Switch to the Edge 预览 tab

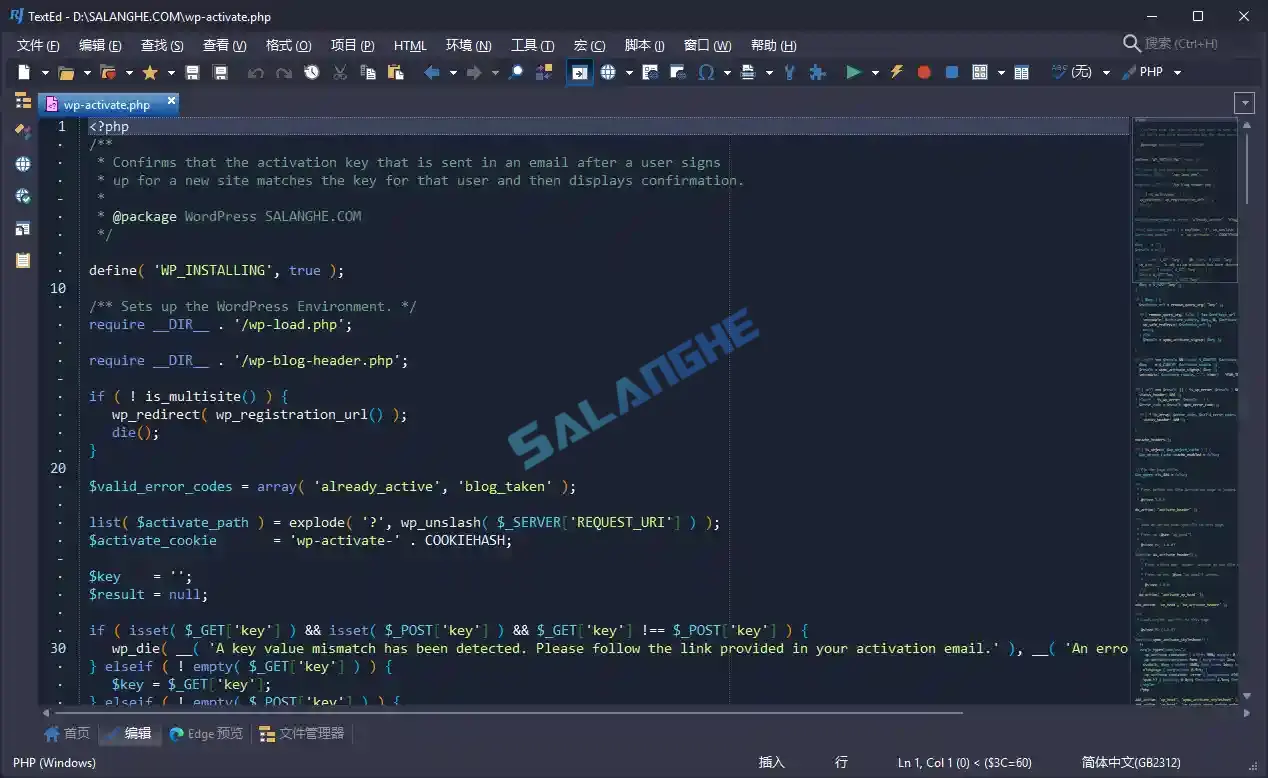click(206, 734)
